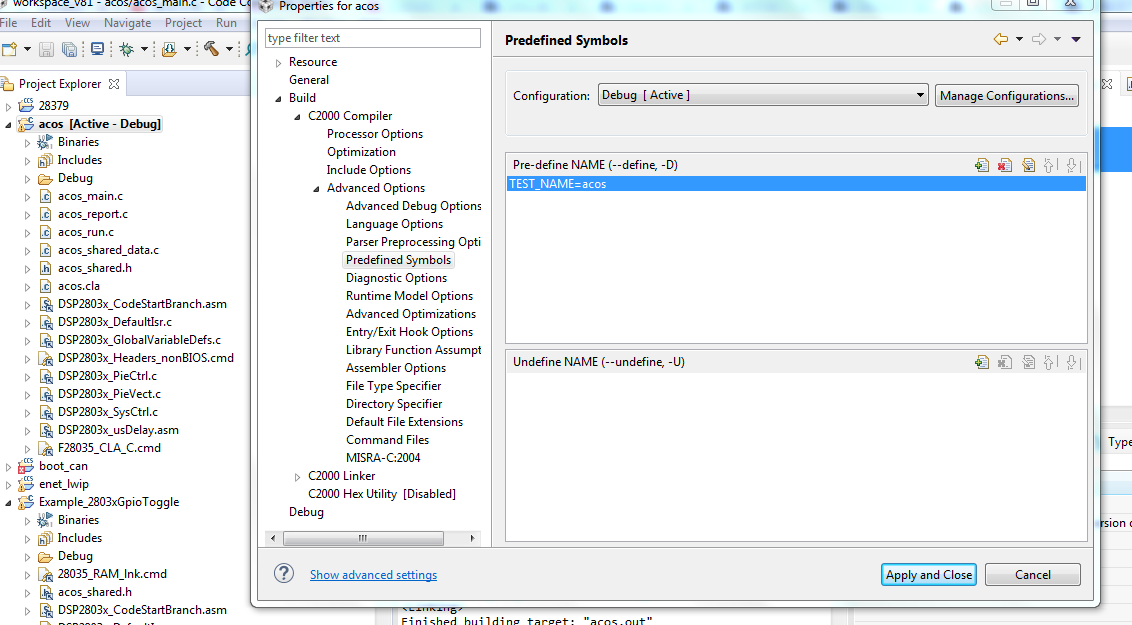Image resolution: width=1132 pixels, height=625 pixels.
Task: Expand the Resource settings node
Action: point(278,63)
